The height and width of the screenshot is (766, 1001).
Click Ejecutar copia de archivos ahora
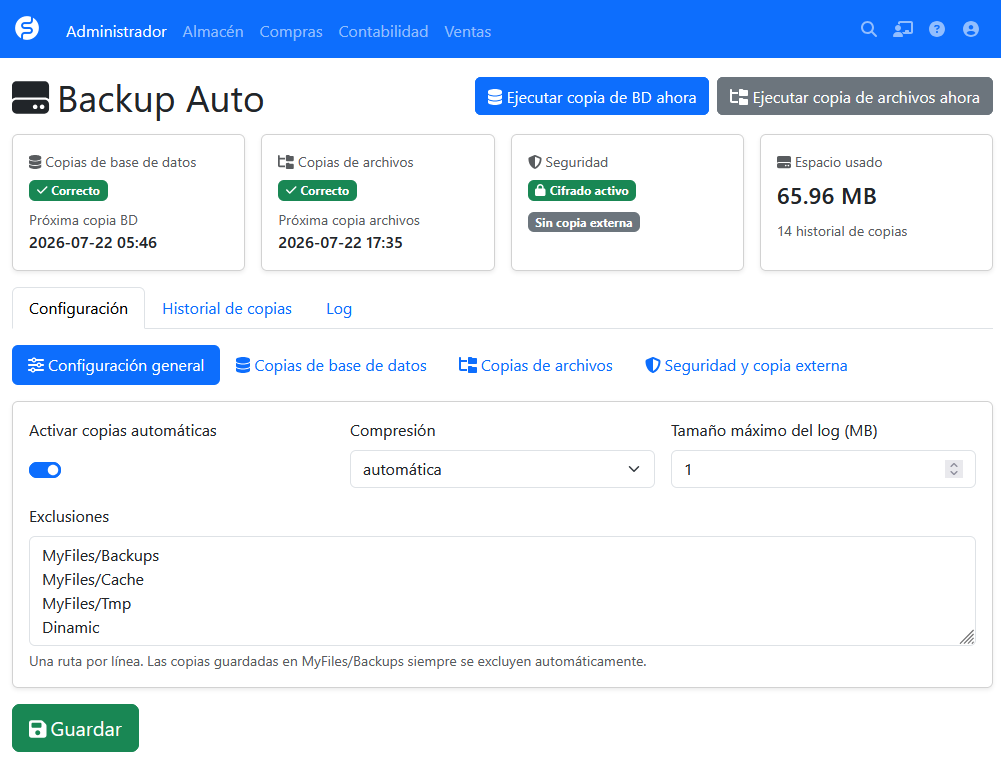click(x=855, y=96)
